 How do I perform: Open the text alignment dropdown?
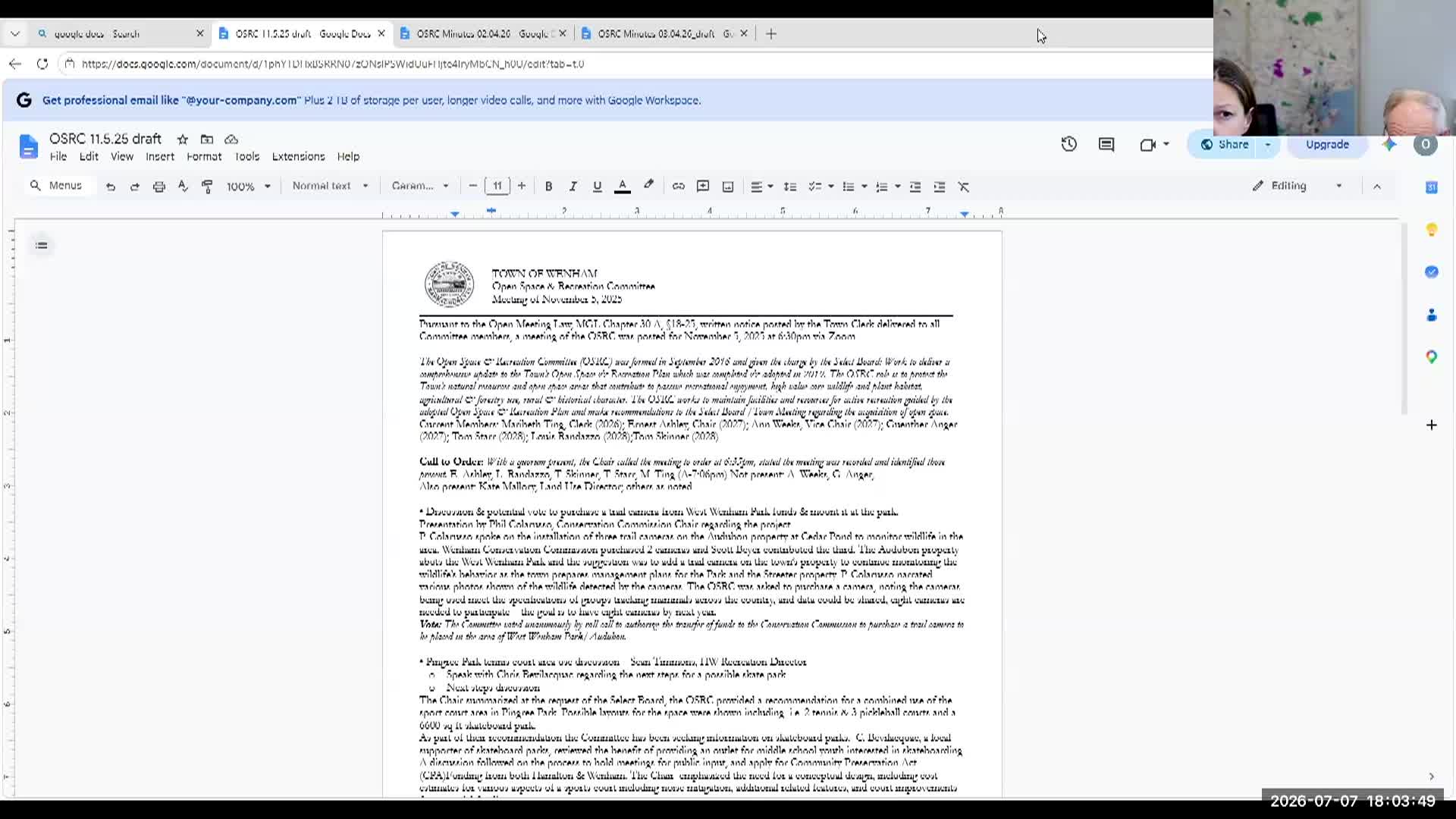(761, 187)
